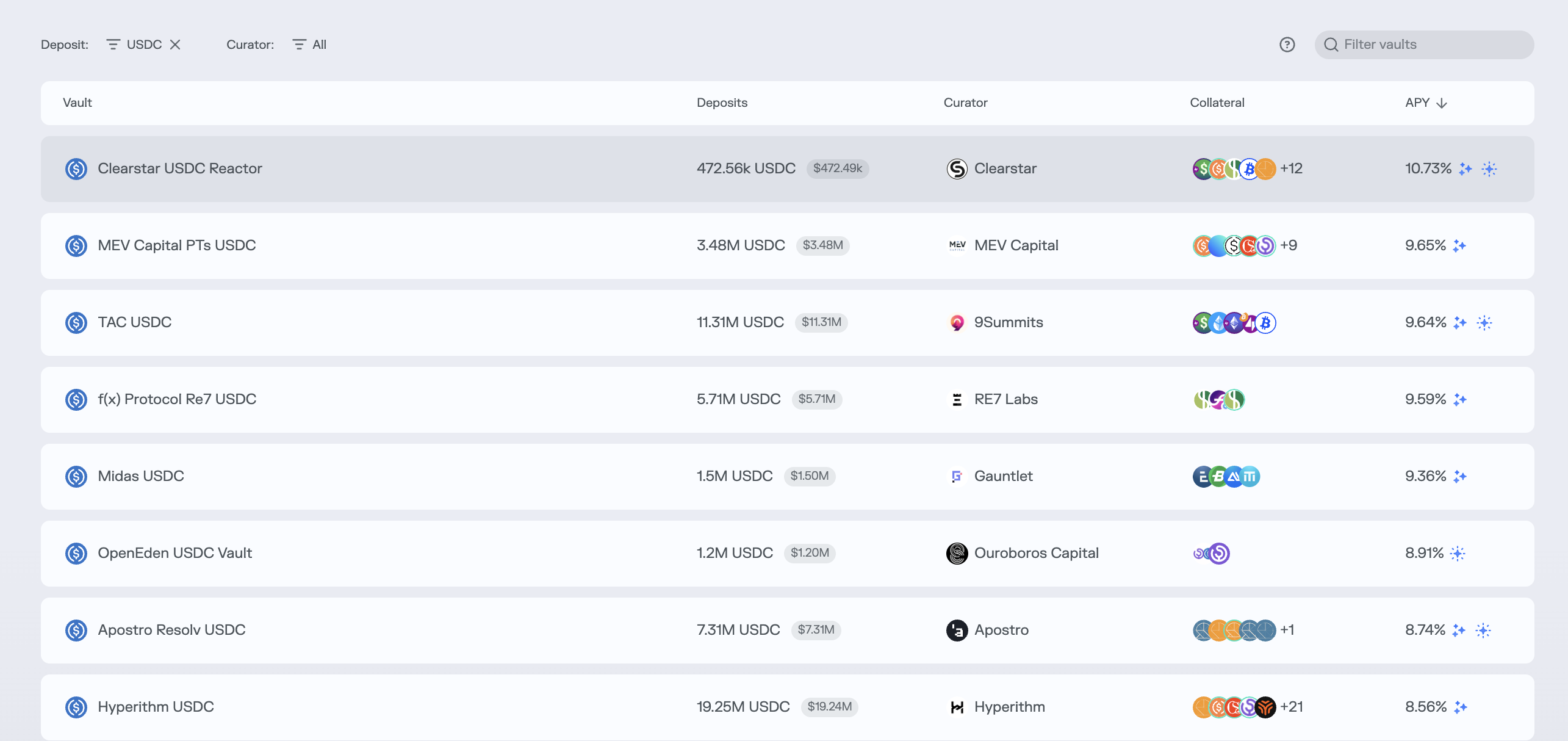Click the sparkle rewards icon beside 8.74%
The width and height of the screenshot is (1568, 741).
tap(1459, 630)
